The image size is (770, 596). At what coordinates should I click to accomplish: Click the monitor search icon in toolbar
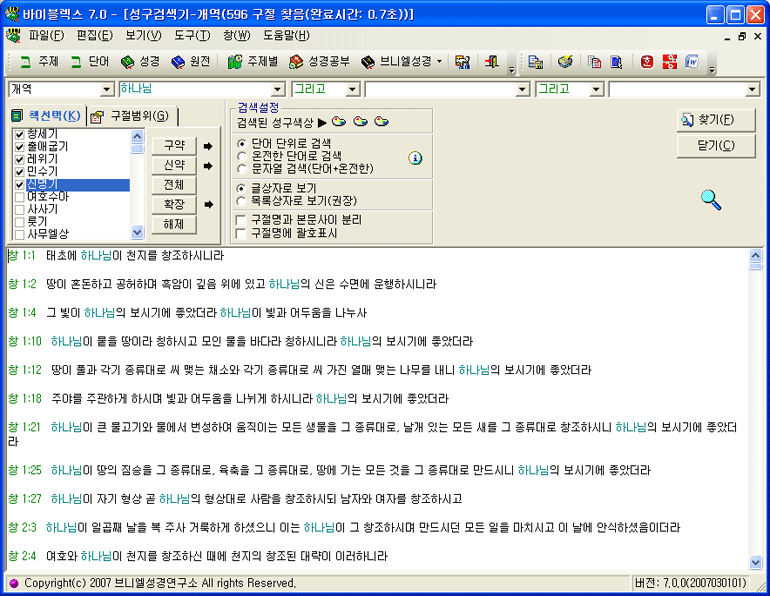[x=462, y=62]
